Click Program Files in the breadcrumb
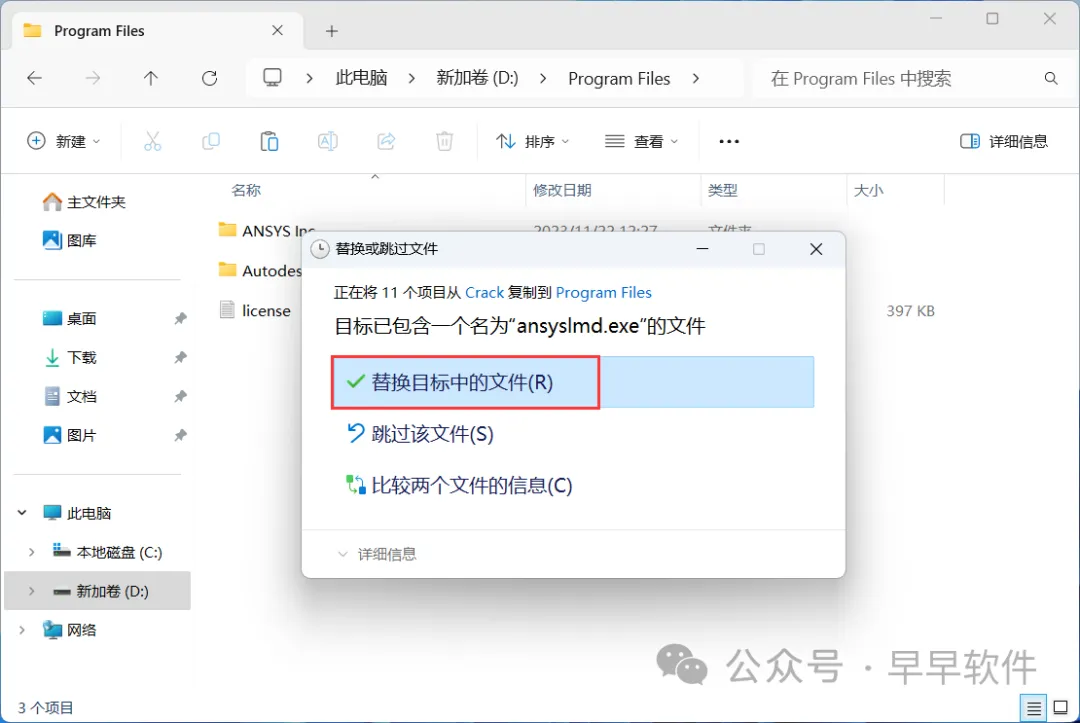 (619, 78)
